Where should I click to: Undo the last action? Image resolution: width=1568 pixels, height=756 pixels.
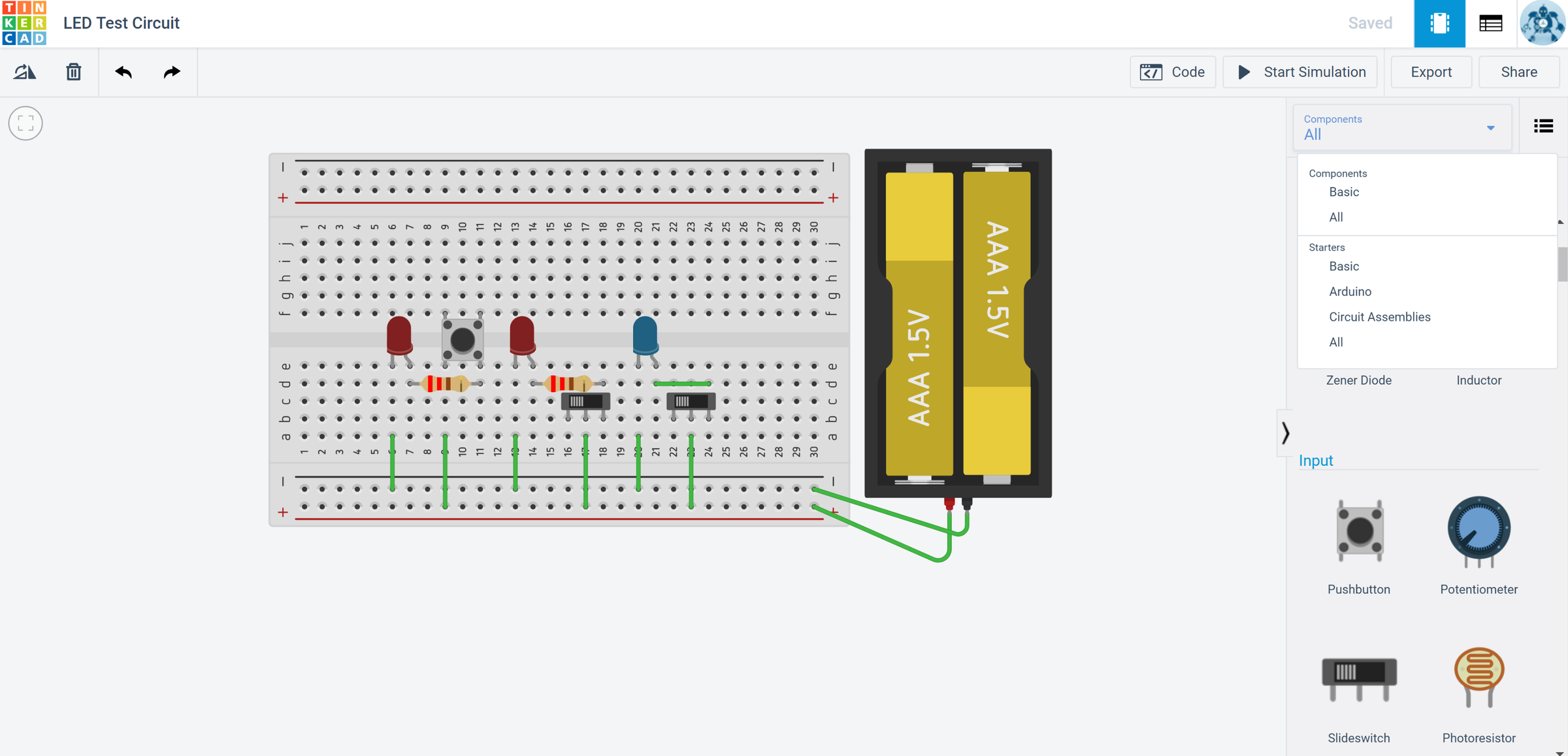tap(123, 72)
